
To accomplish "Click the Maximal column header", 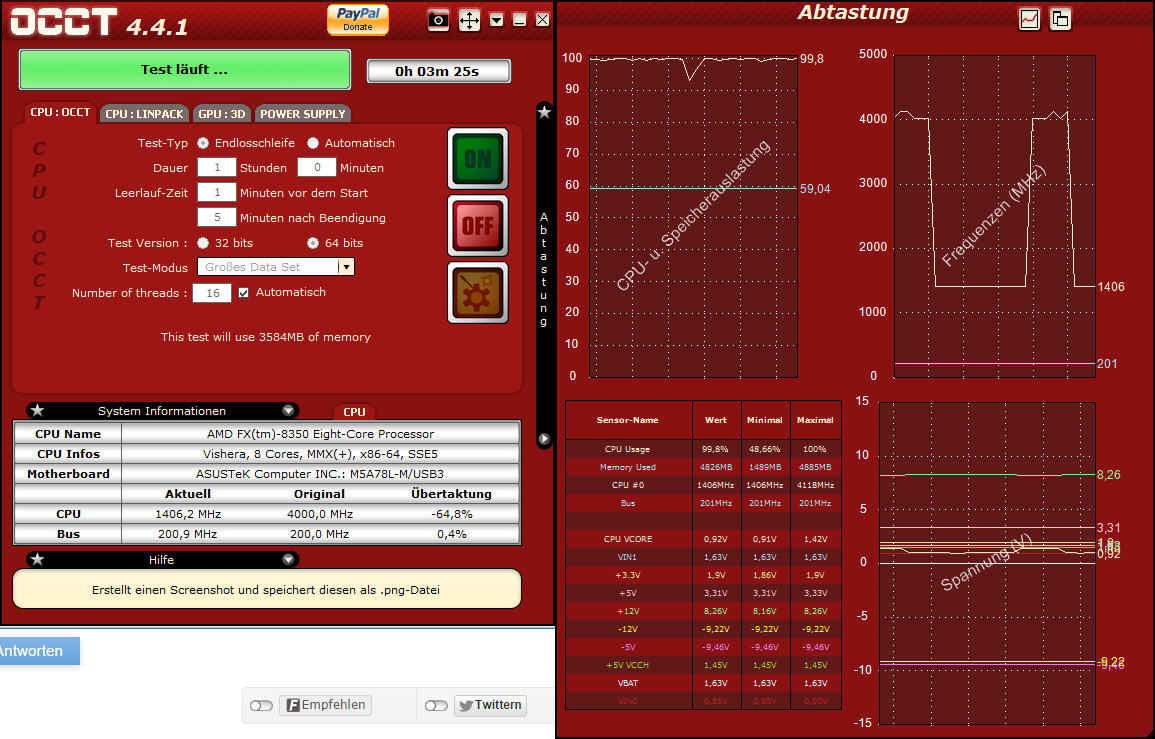I will click(x=815, y=420).
